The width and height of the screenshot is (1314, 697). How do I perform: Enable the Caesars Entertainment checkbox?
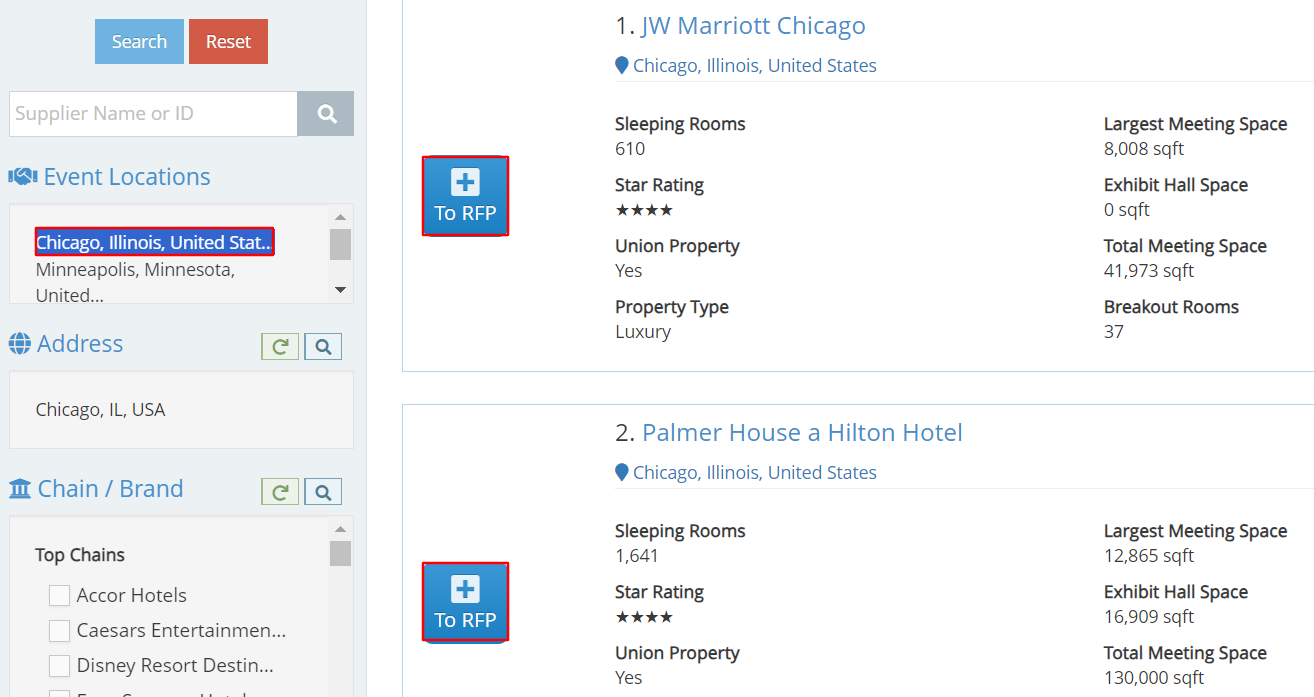point(60,631)
